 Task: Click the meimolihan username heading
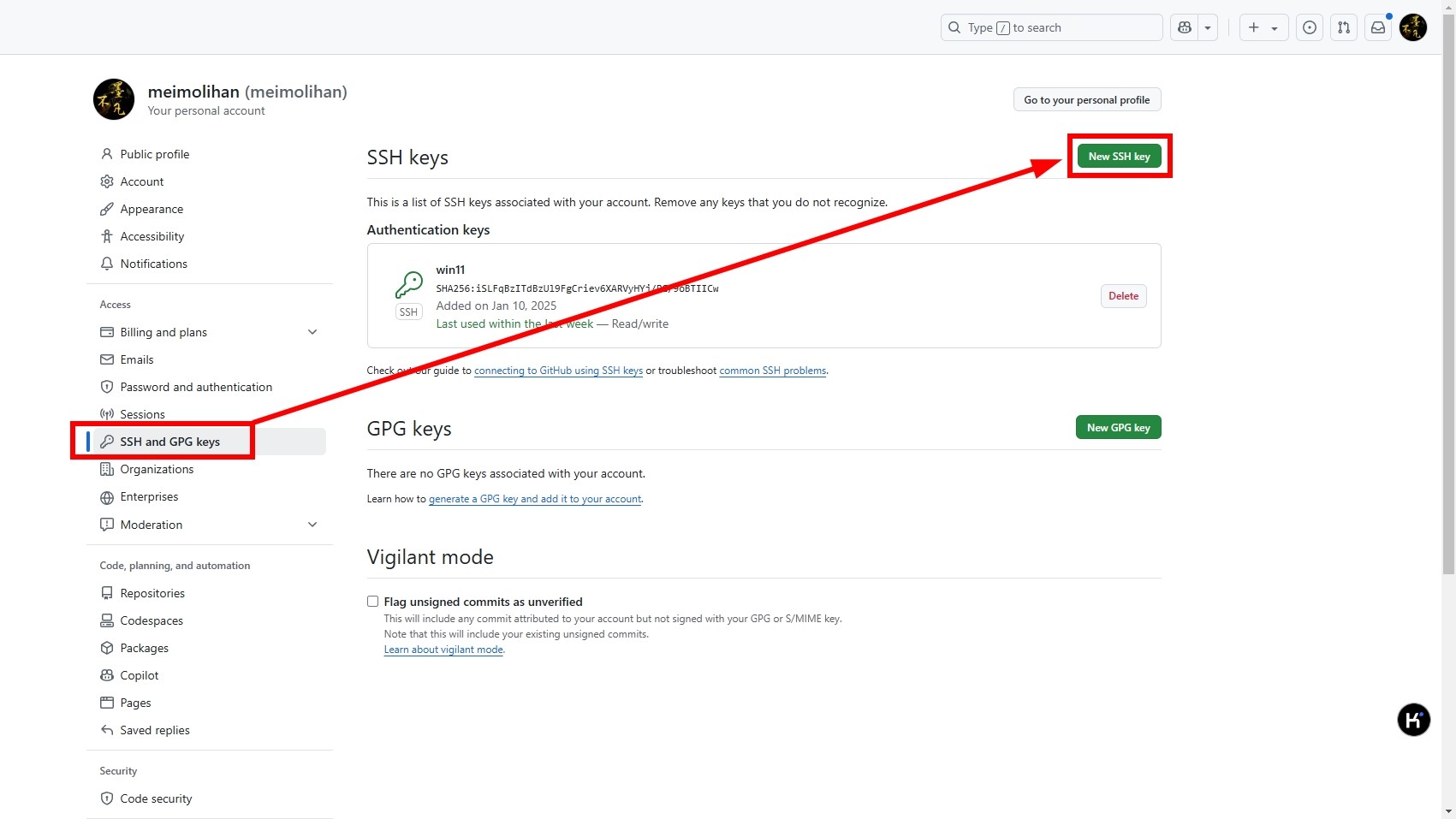(247, 92)
